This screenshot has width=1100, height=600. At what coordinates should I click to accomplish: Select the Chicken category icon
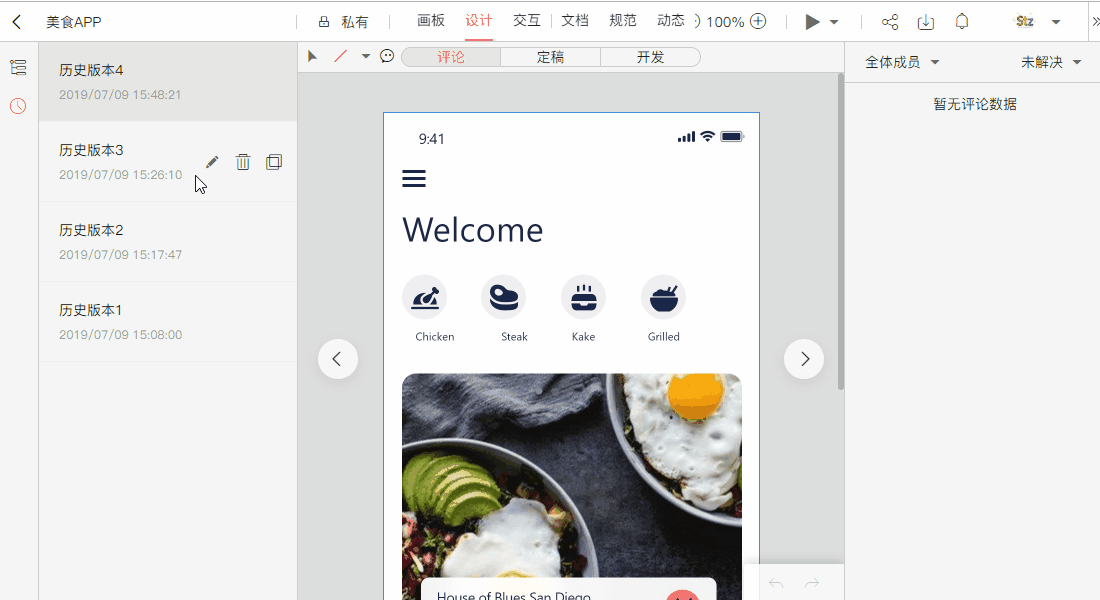click(425, 298)
